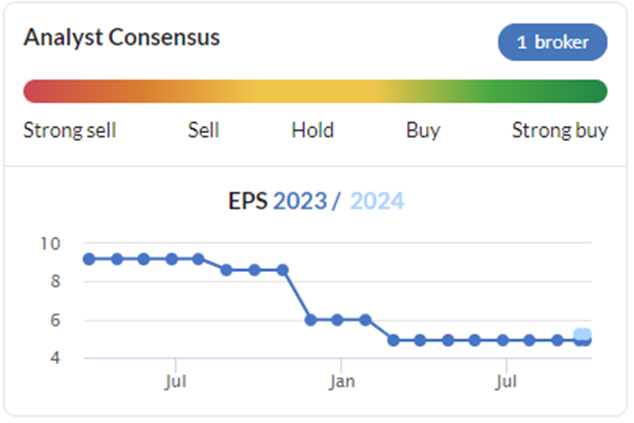The image size is (634, 423).
Task: Click the red end of consensus bar
Action: click(x=36, y=91)
